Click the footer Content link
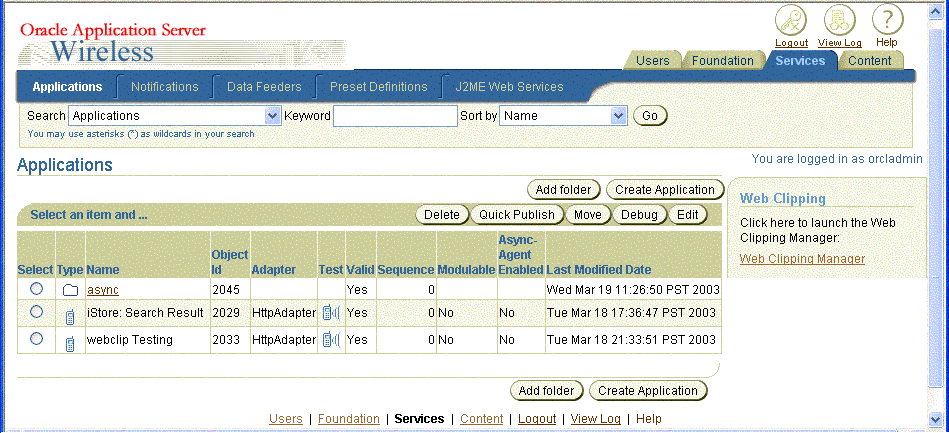The image size is (949, 433). (x=482, y=418)
